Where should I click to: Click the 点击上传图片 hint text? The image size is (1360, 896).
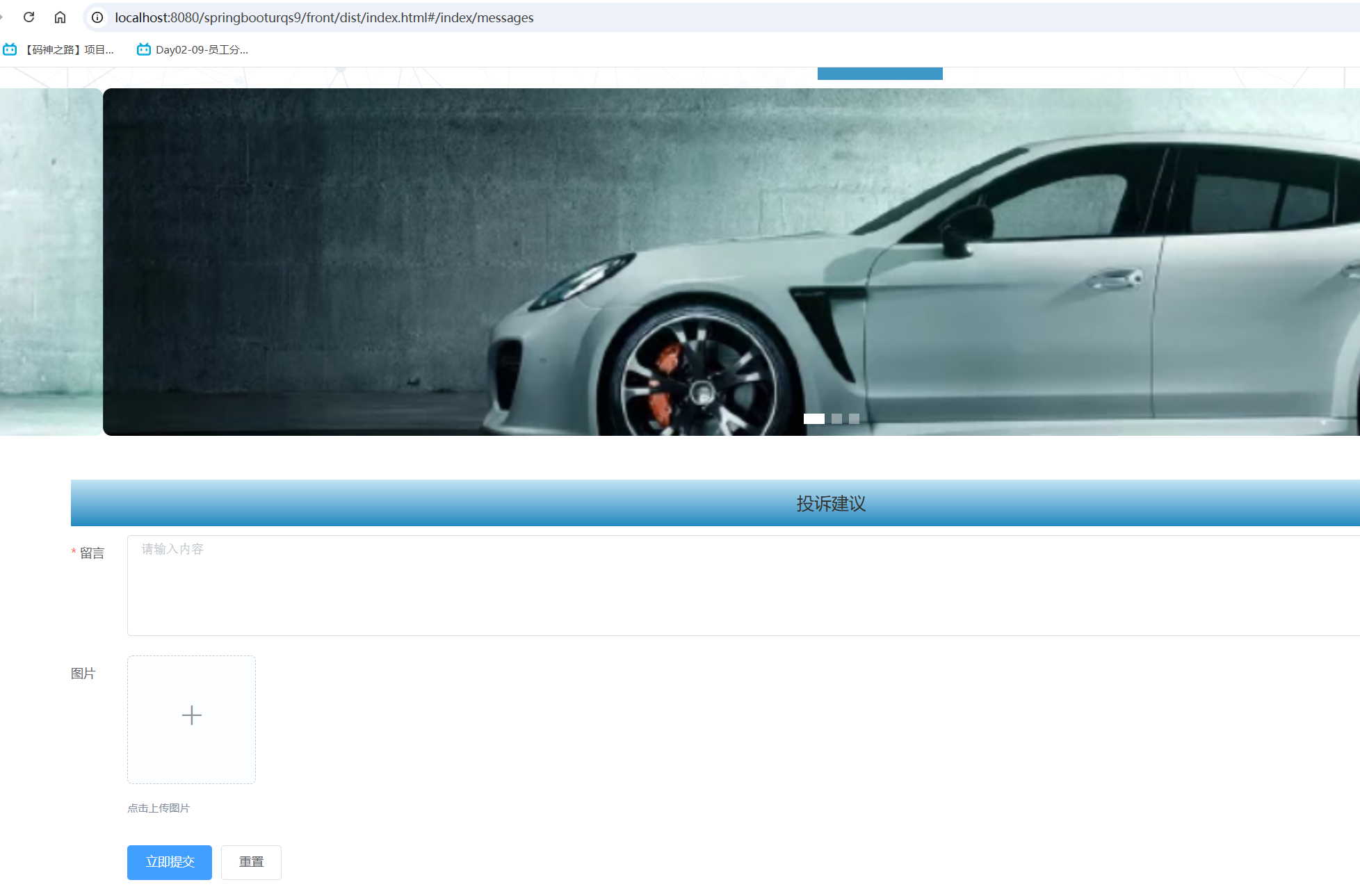pyautogui.click(x=159, y=808)
